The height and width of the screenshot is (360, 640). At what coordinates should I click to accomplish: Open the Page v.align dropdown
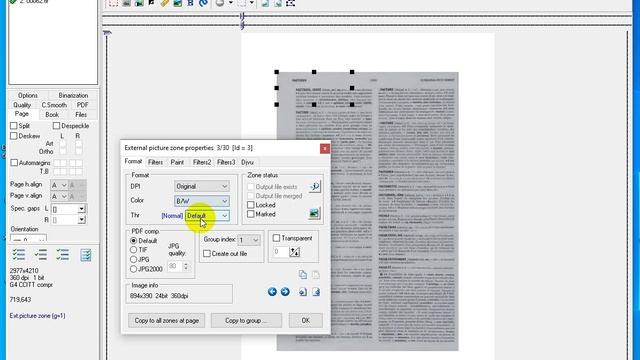tap(59, 196)
